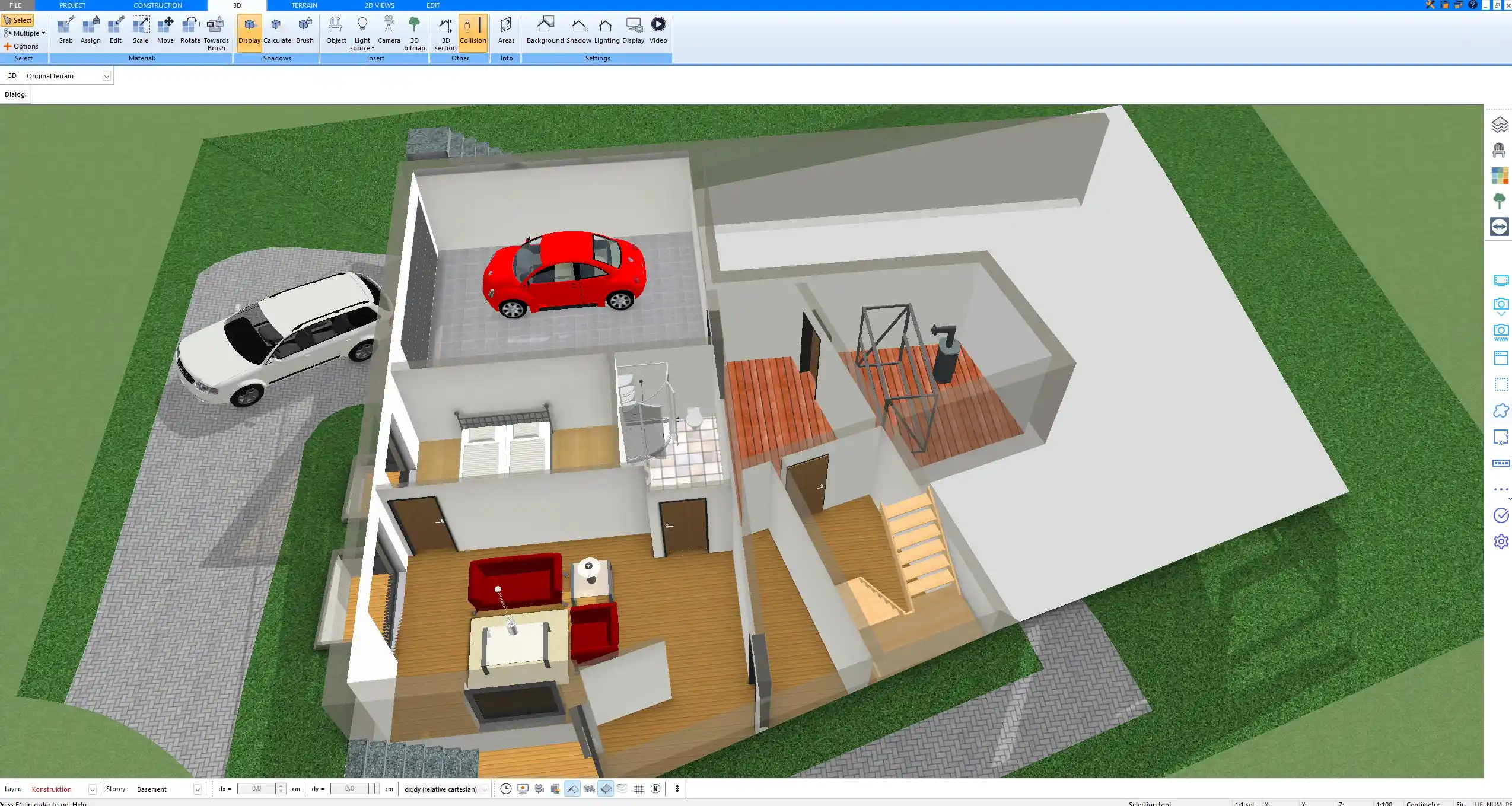The image size is (1512, 806).
Task: Open the Background settings
Action: [545, 30]
